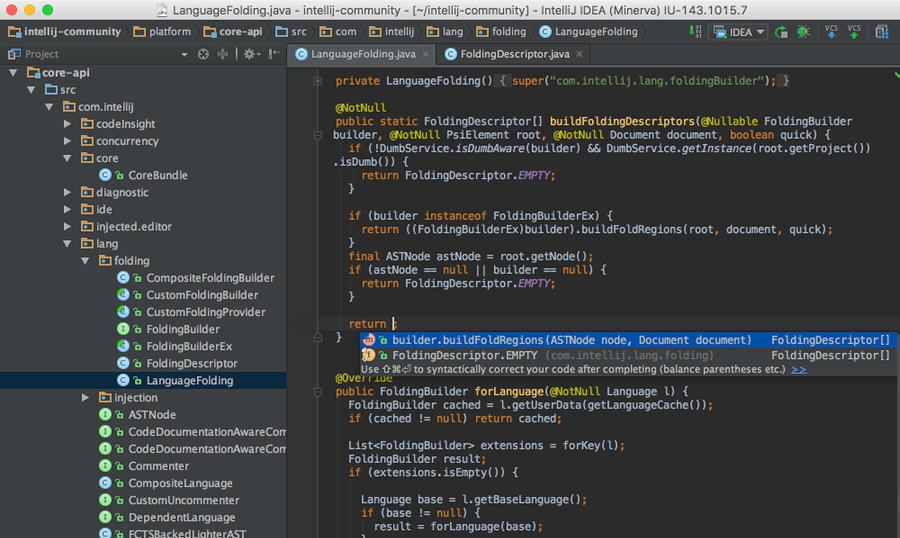
Task: Open the Project panel settings gear
Action: pyautogui.click(x=251, y=54)
